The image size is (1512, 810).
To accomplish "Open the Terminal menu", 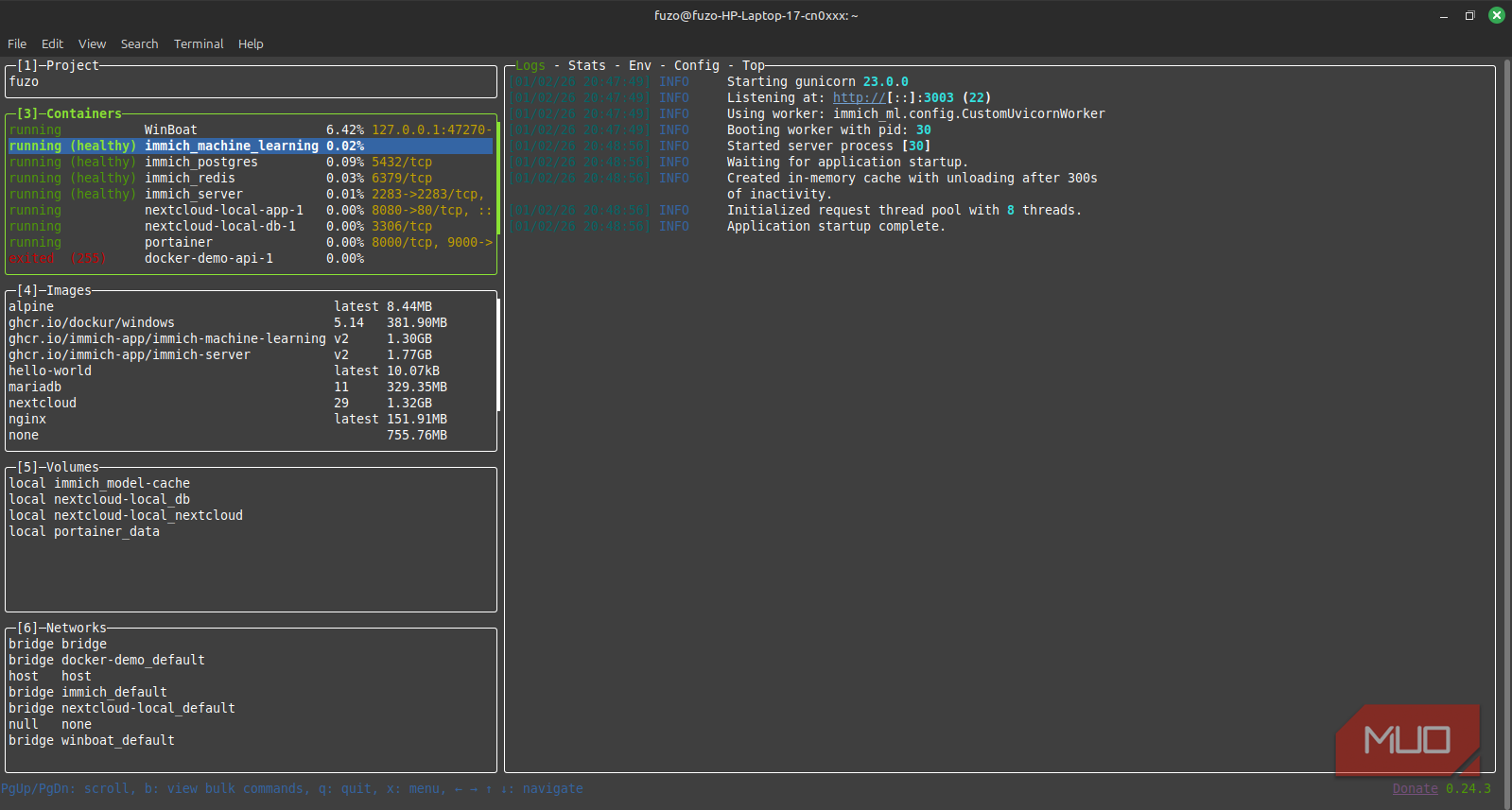I will tap(199, 43).
